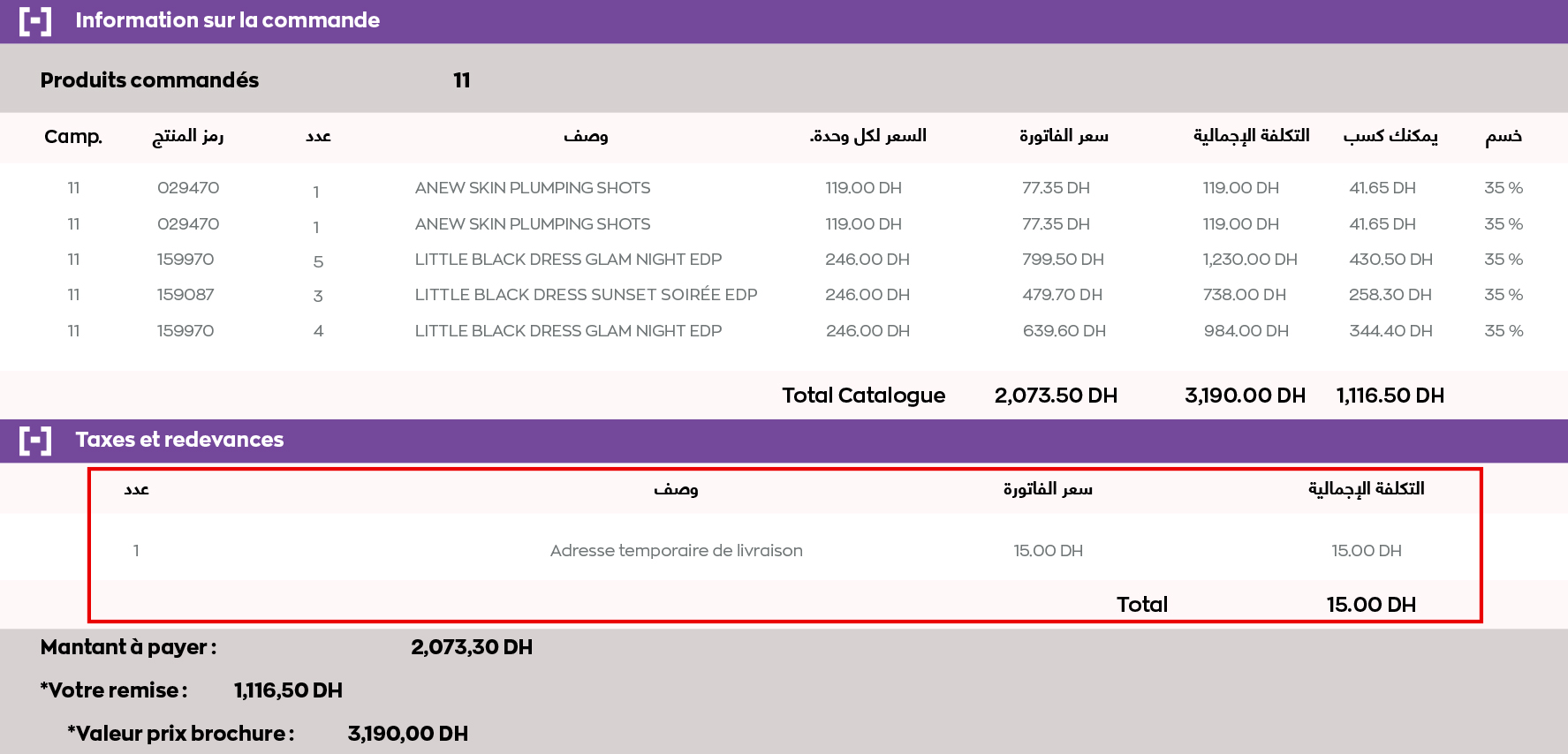
Task: Click the amount to pay 2,073,30 DH
Action: pos(472,647)
